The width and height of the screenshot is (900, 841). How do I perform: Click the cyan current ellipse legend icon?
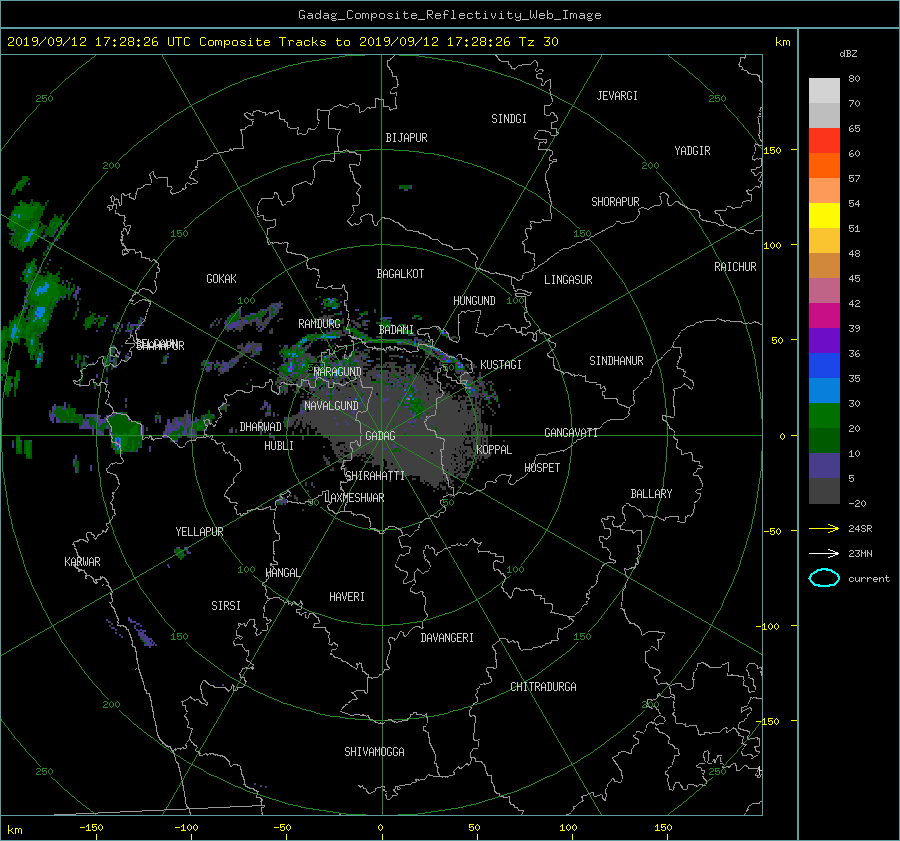click(x=824, y=578)
